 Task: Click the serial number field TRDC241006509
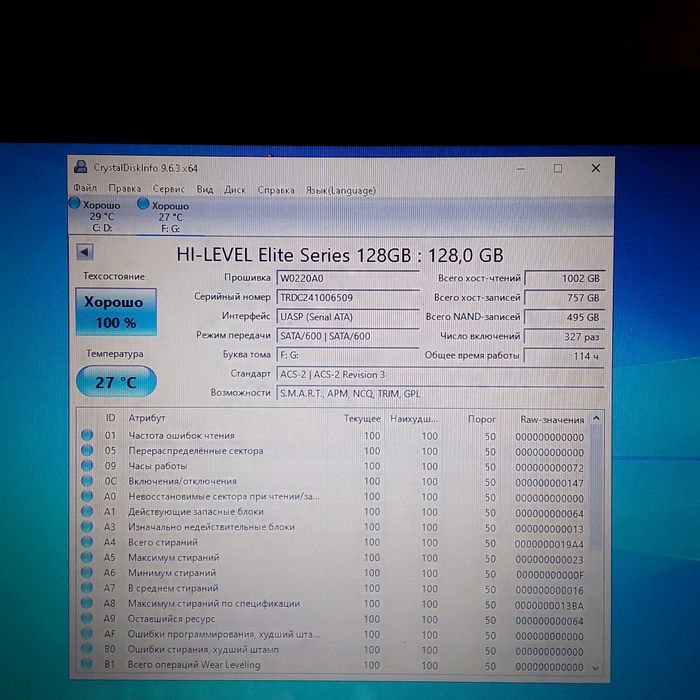(348, 297)
